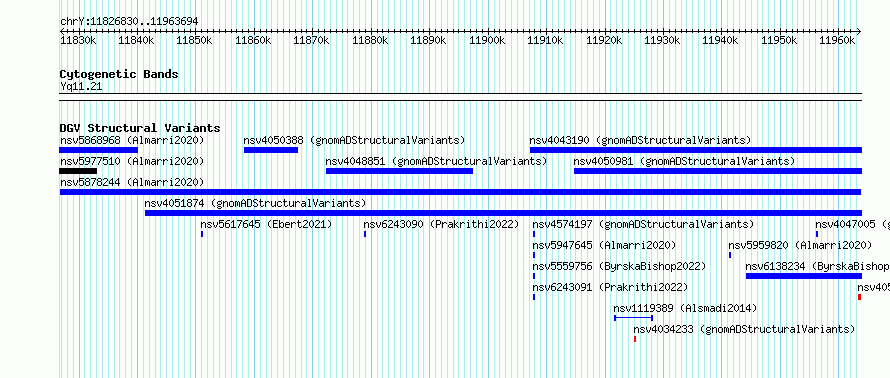Click the blue marker under nsv6243091
The image size is (890, 378).
point(534,297)
